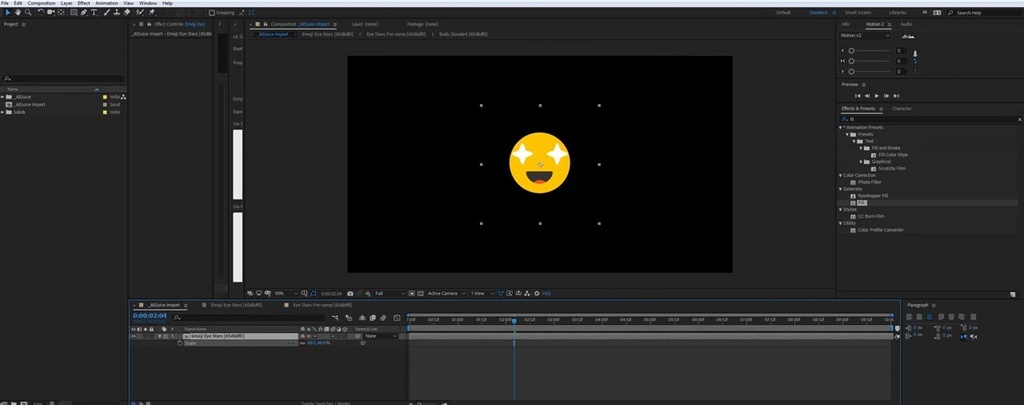1024x405 pixels.
Task: Open the Motion v2 dropdown
Action: pyautogui.click(x=865, y=36)
